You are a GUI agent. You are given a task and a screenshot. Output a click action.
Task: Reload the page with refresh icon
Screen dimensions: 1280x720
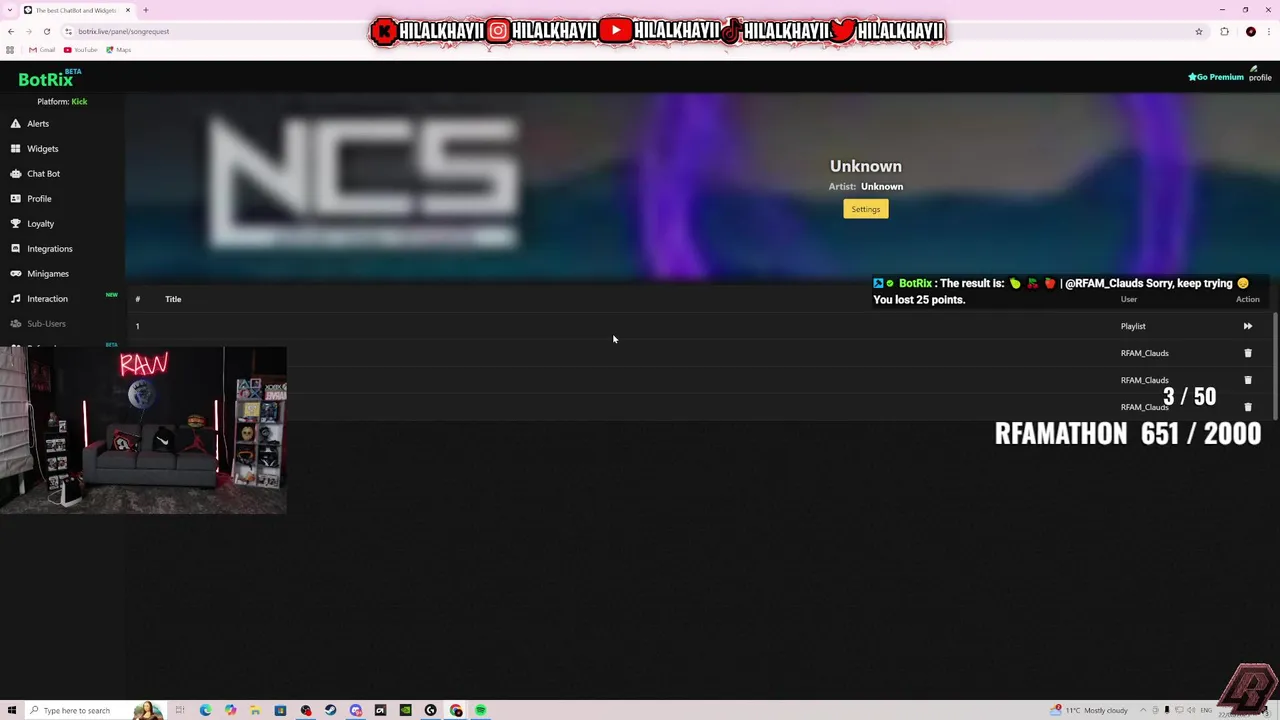point(46,31)
